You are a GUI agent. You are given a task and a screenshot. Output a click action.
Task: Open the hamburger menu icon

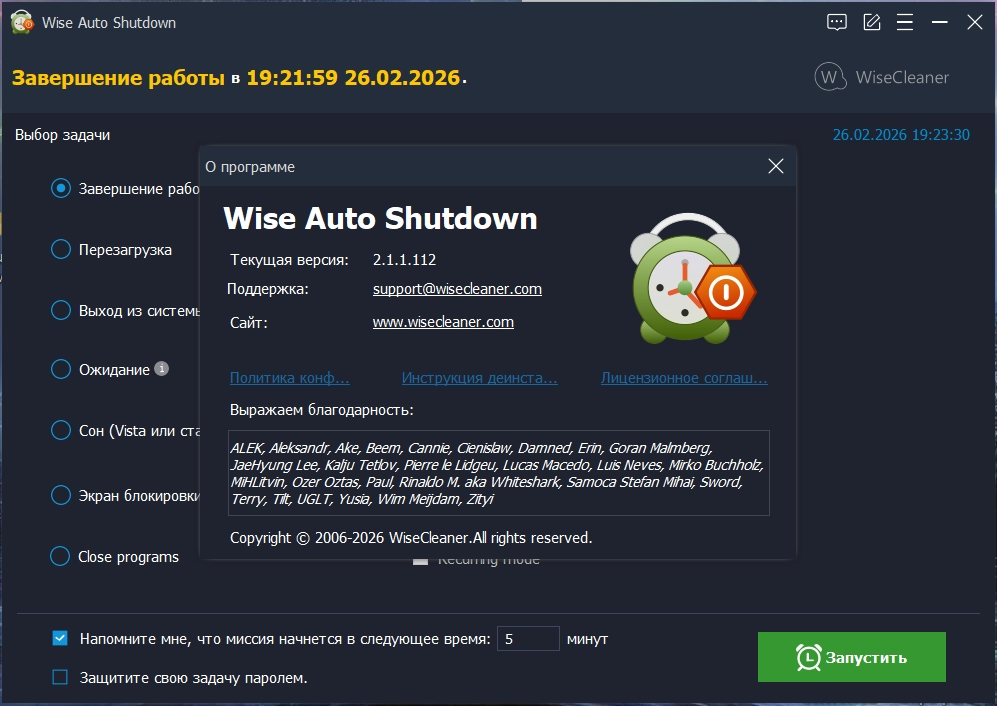[x=905, y=22]
